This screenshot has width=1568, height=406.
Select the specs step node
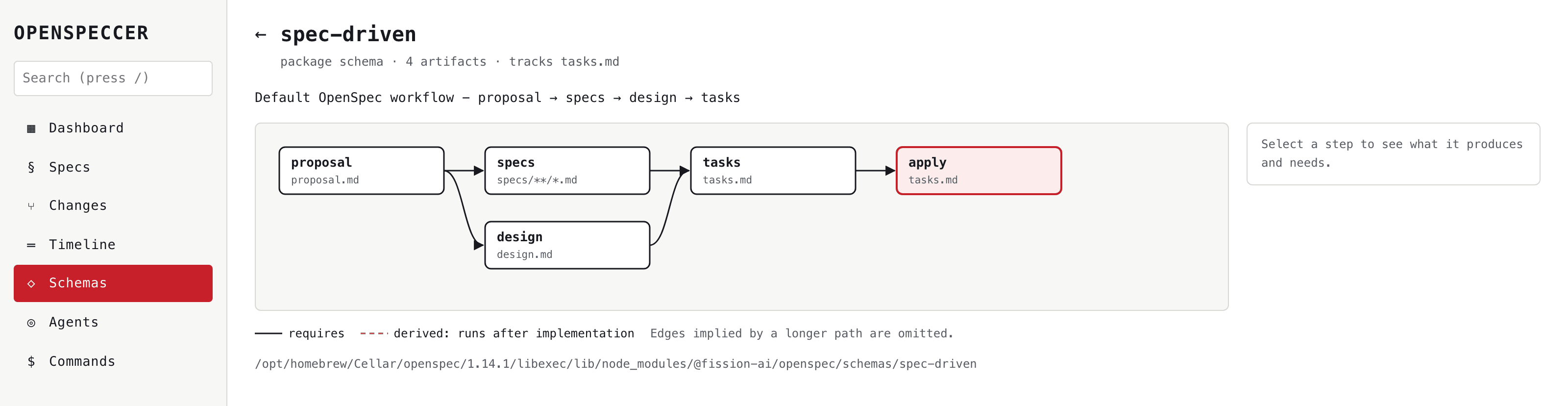[x=567, y=171]
